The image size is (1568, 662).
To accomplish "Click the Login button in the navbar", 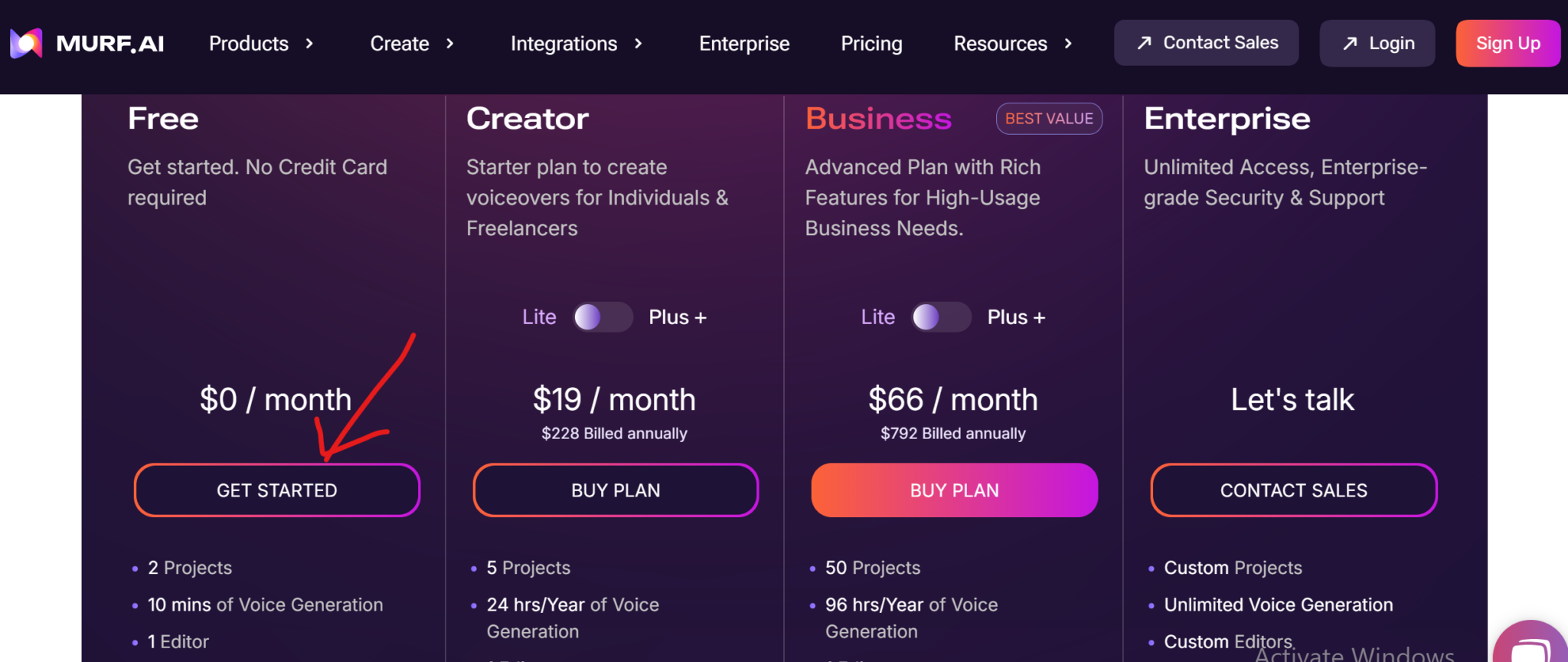I will [x=1377, y=43].
